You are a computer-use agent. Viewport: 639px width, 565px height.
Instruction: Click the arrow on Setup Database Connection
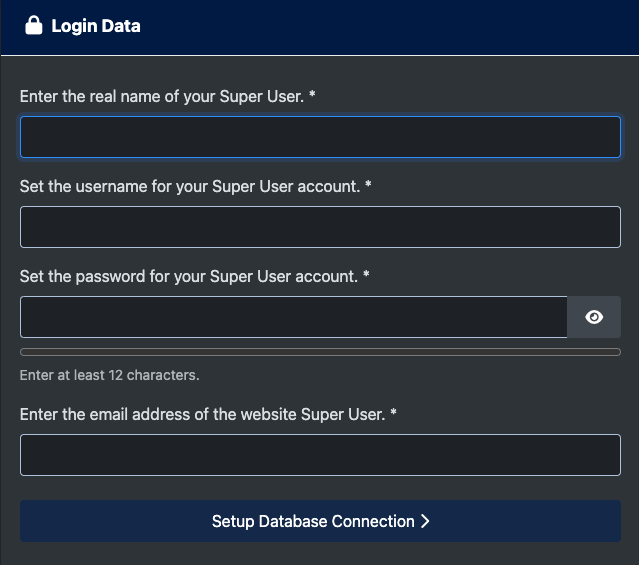click(425, 521)
